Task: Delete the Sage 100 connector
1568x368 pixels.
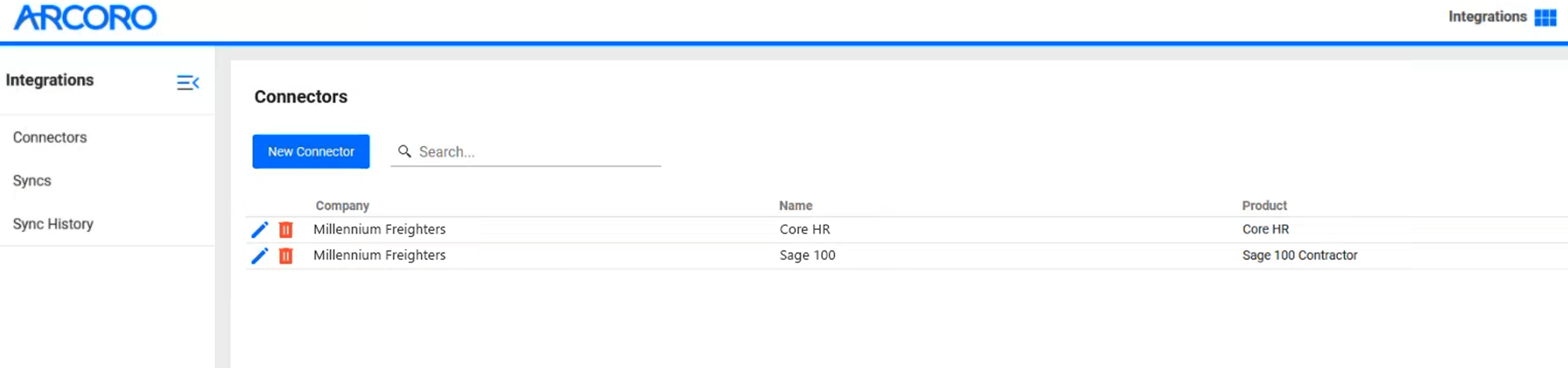Action: click(x=286, y=255)
